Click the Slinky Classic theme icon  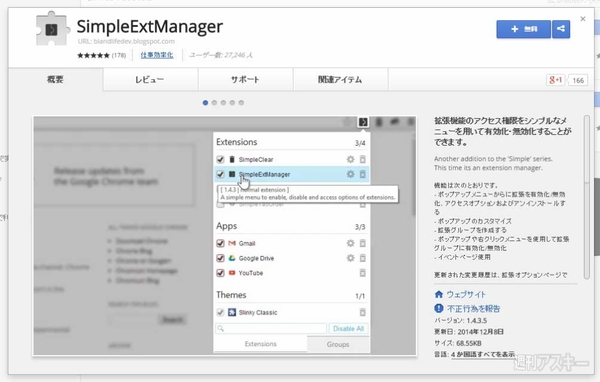coord(232,312)
